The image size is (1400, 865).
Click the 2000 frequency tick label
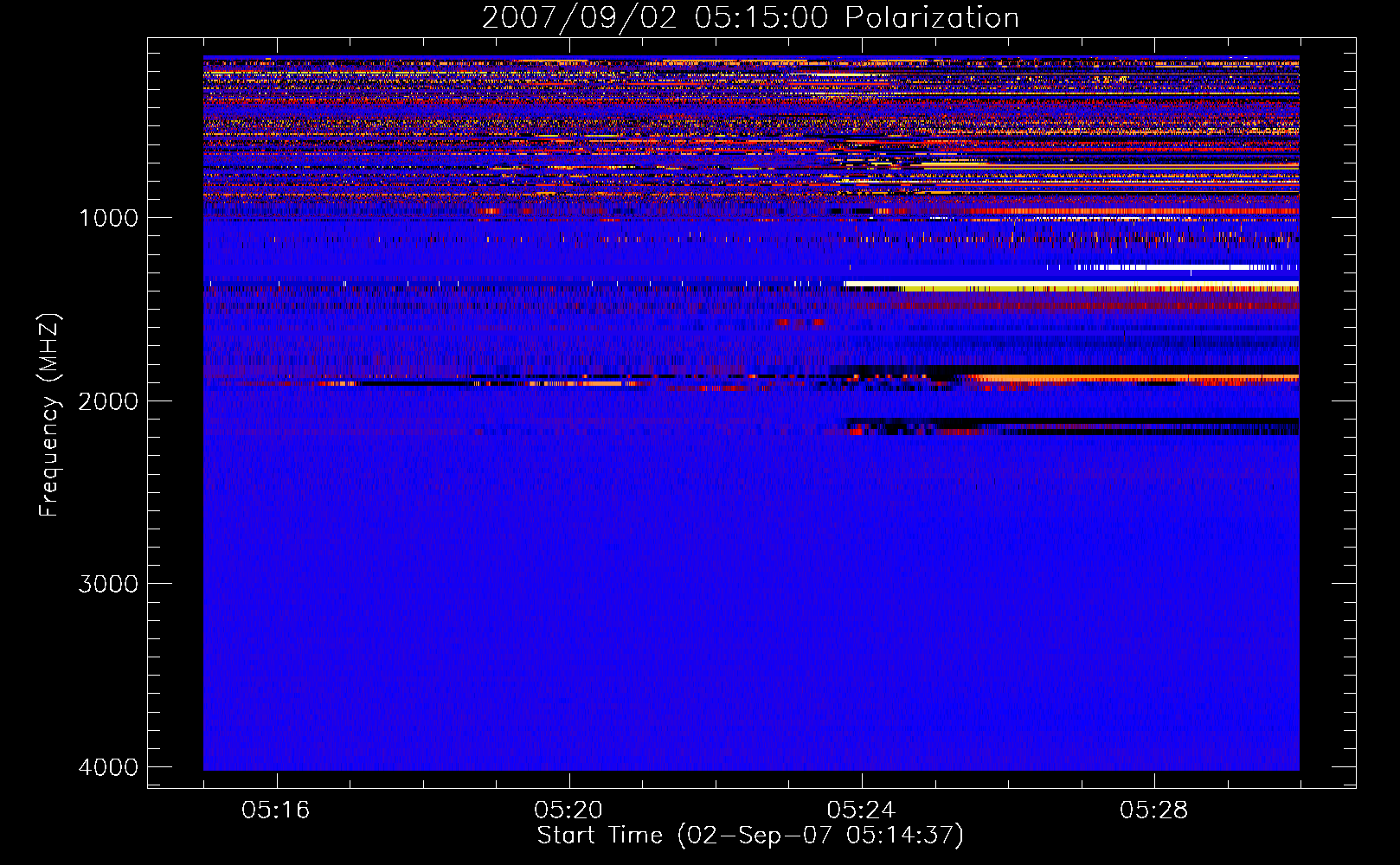(108, 401)
